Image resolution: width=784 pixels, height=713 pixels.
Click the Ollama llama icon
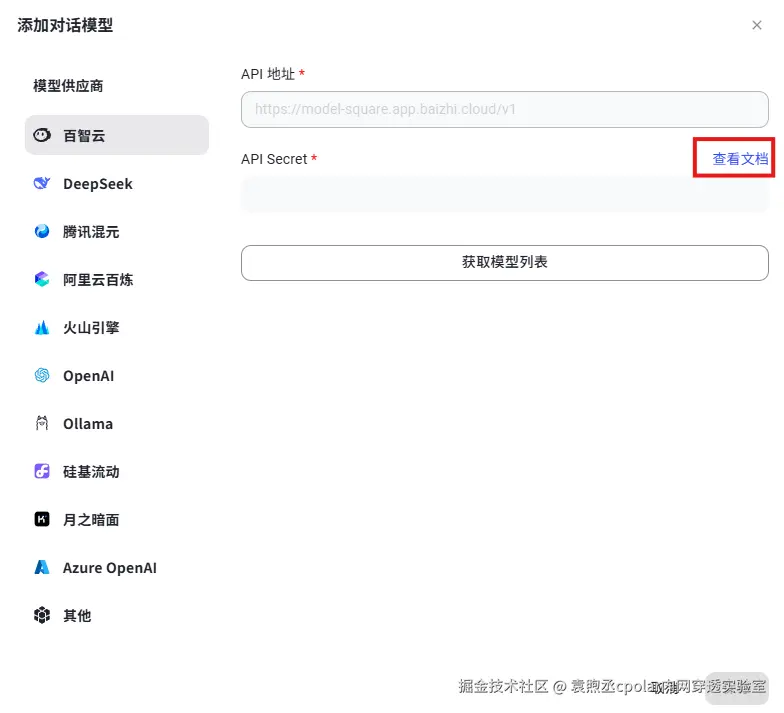[42, 423]
